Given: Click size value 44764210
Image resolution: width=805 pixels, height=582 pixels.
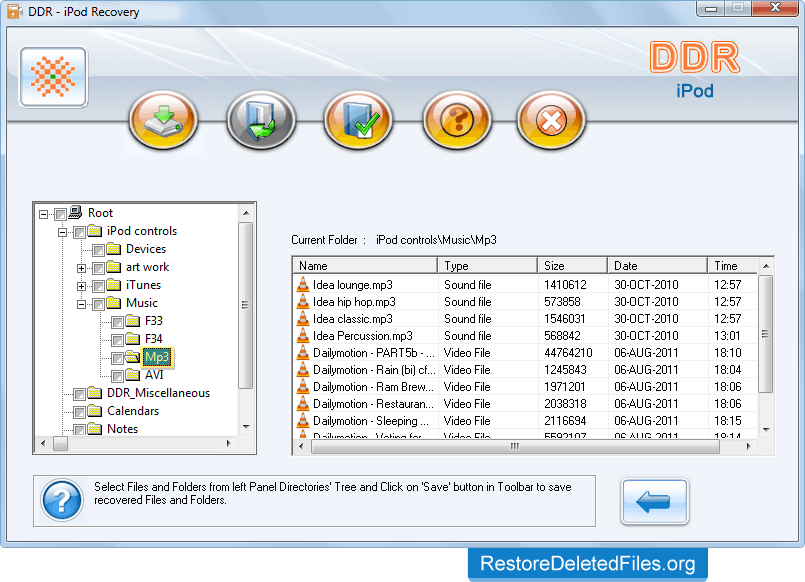Looking at the screenshot, I should pyautogui.click(x=568, y=353).
